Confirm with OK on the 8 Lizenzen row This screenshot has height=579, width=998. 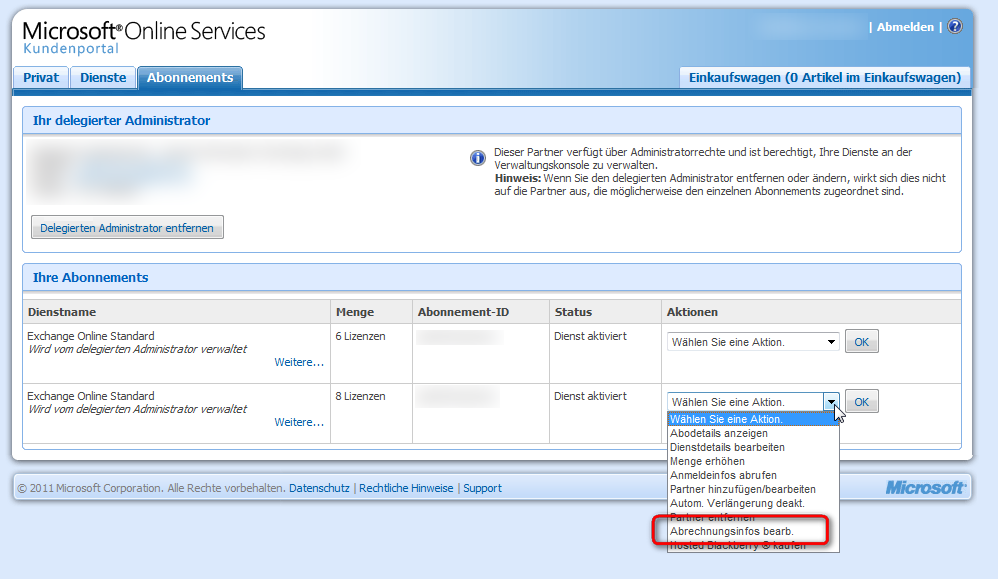(x=861, y=402)
